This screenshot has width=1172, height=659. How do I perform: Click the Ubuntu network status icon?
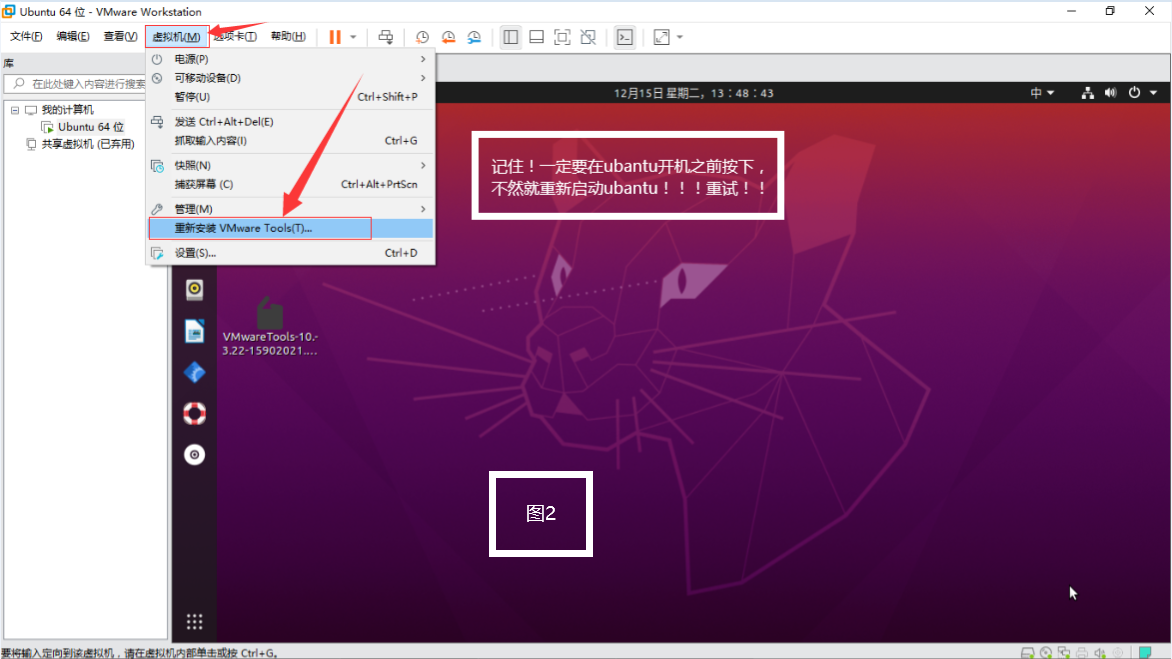tap(1088, 93)
